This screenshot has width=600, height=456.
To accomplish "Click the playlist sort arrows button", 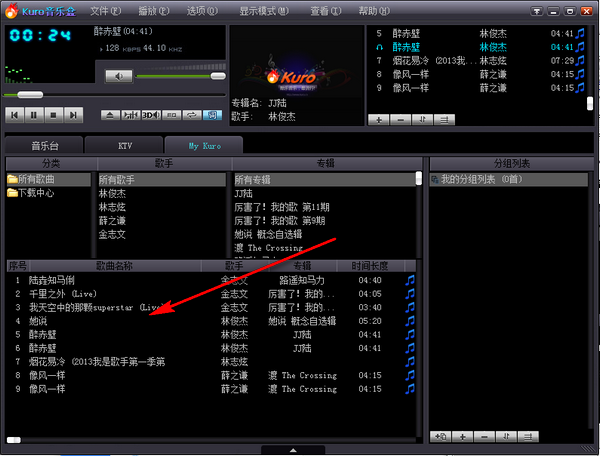I will (x=422, y=120).
